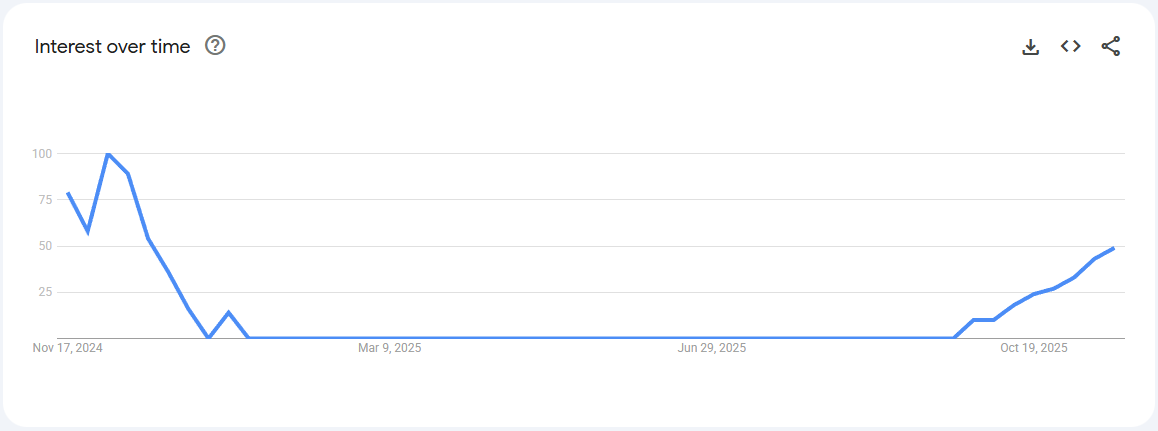Screen dimensions: 1158x431
Task: Open the embed code dialog
Action: pos(1071,46)
